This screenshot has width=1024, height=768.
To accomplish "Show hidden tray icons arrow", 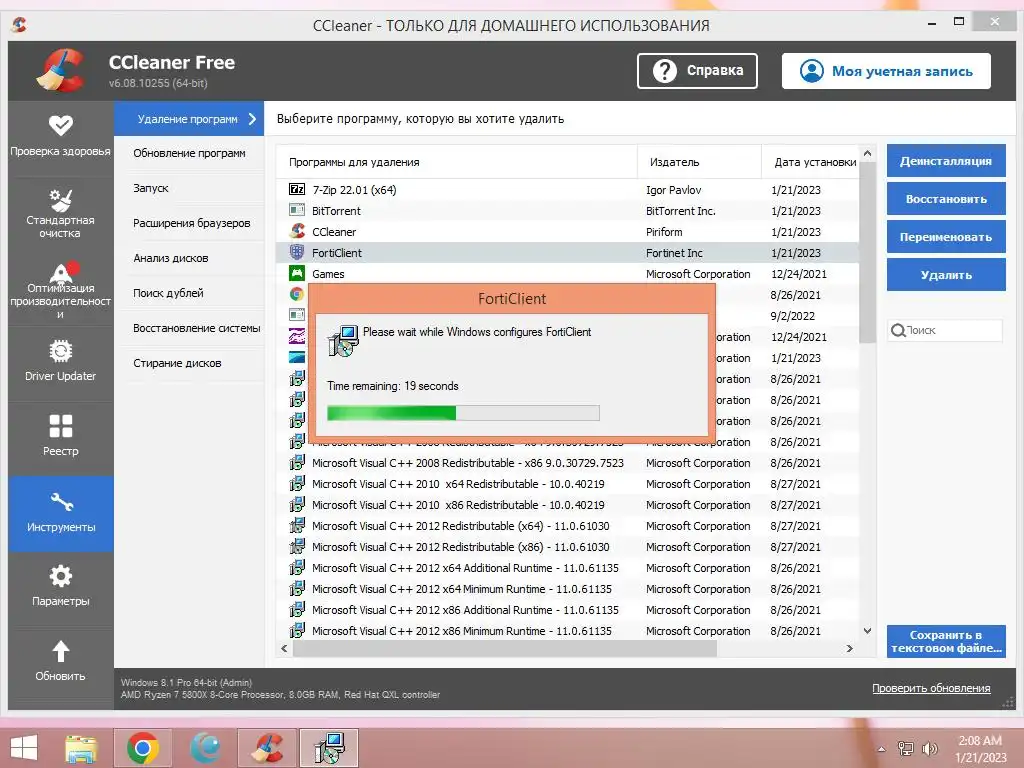I will (x=882, y=749).
